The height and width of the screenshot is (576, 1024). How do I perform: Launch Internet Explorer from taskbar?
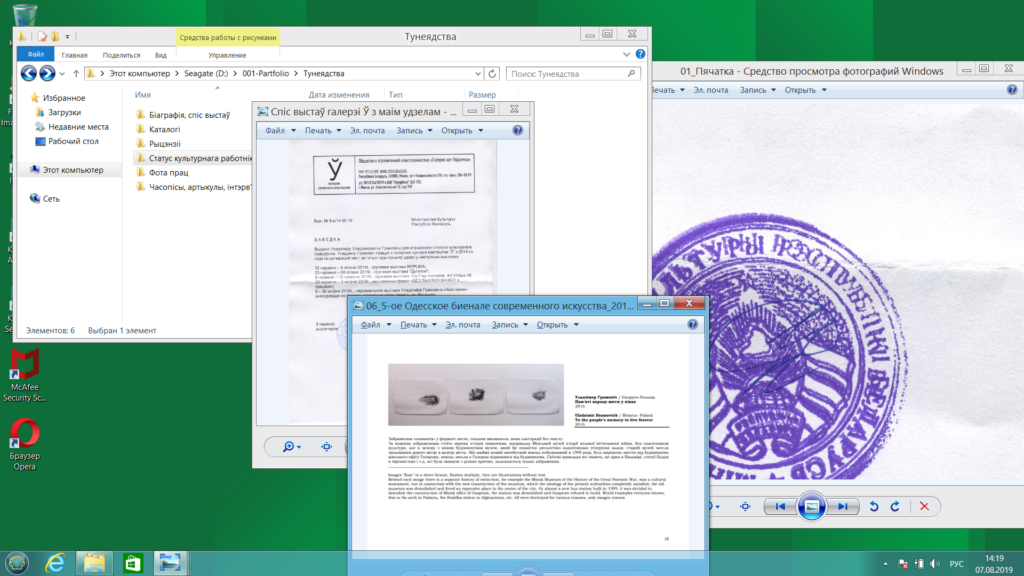pyautogui.click(x=55, y=563)
